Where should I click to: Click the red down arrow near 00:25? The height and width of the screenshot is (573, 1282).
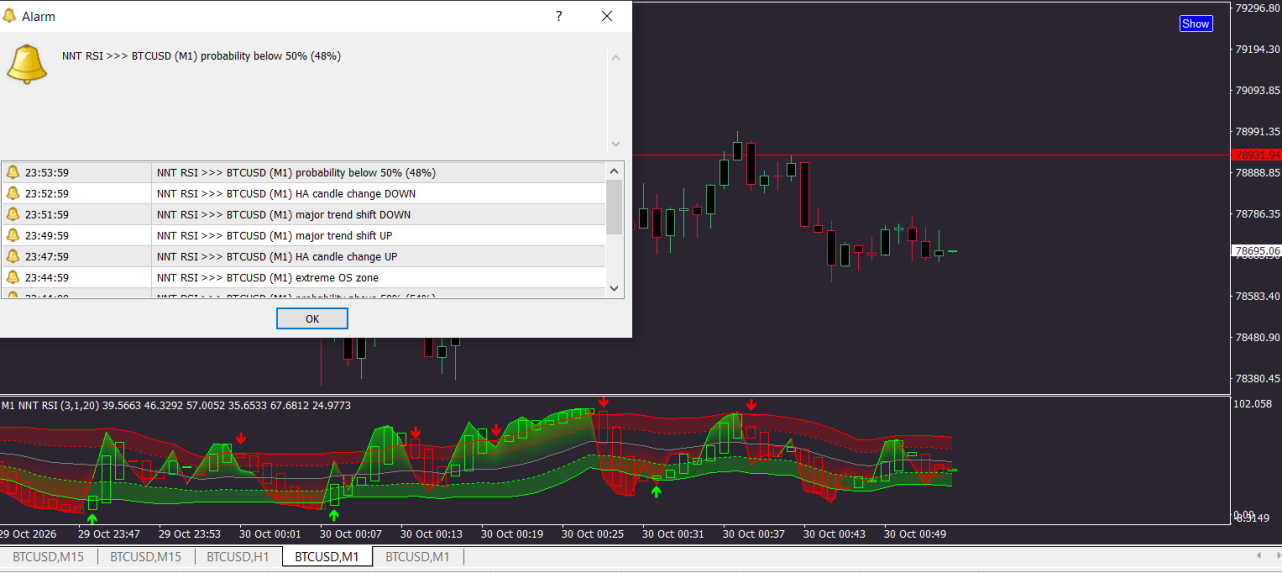[603, 402]
